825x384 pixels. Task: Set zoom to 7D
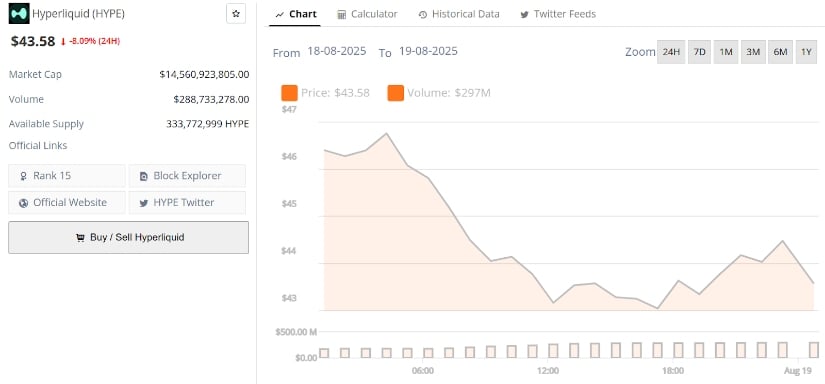[x=699, y=52]
